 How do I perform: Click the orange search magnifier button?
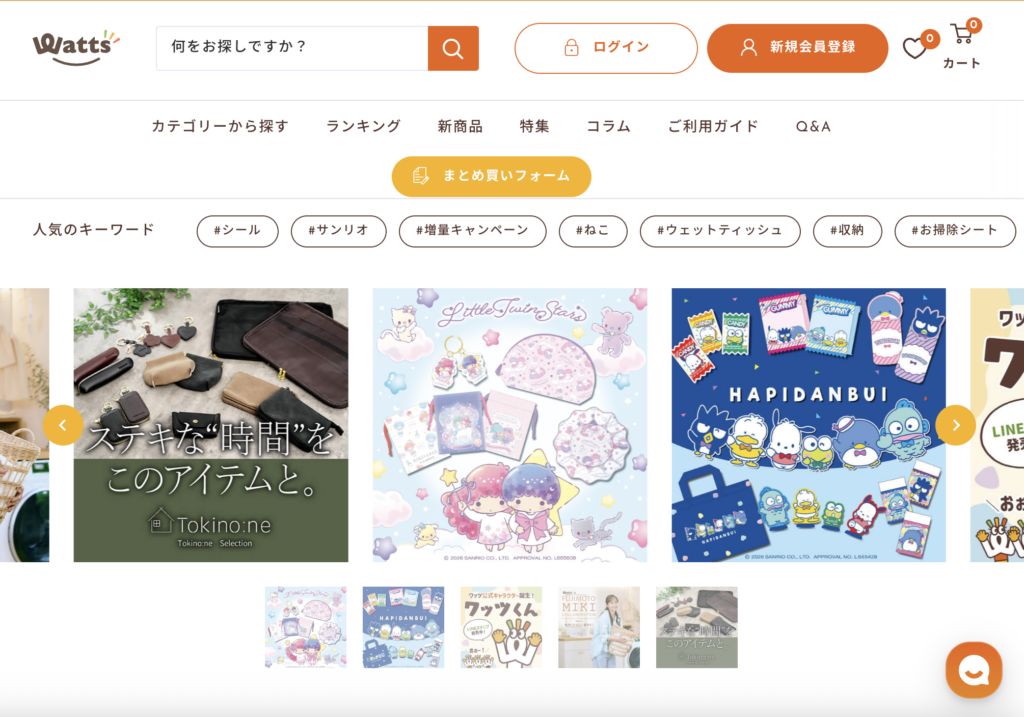pyautogui.click(x=453, y=48)
